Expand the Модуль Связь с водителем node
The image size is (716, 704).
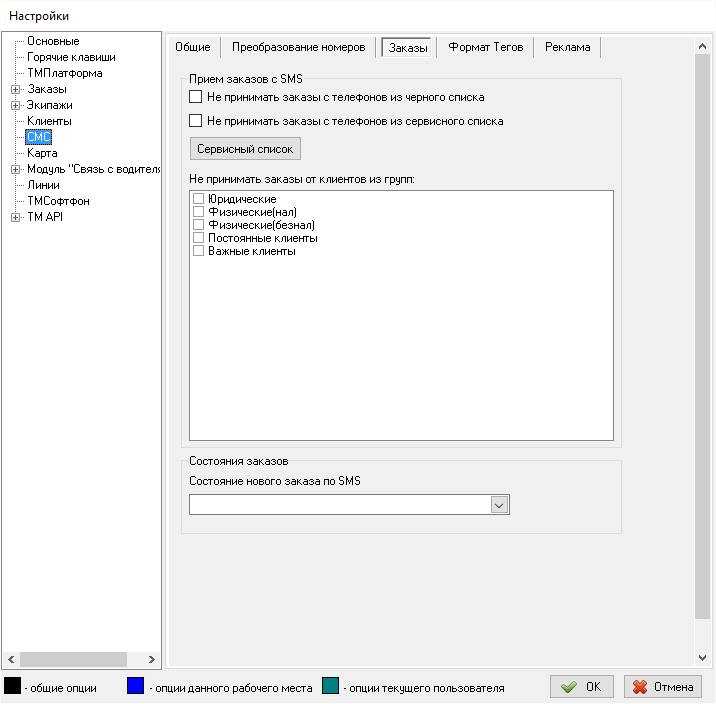tap(15, 169)
